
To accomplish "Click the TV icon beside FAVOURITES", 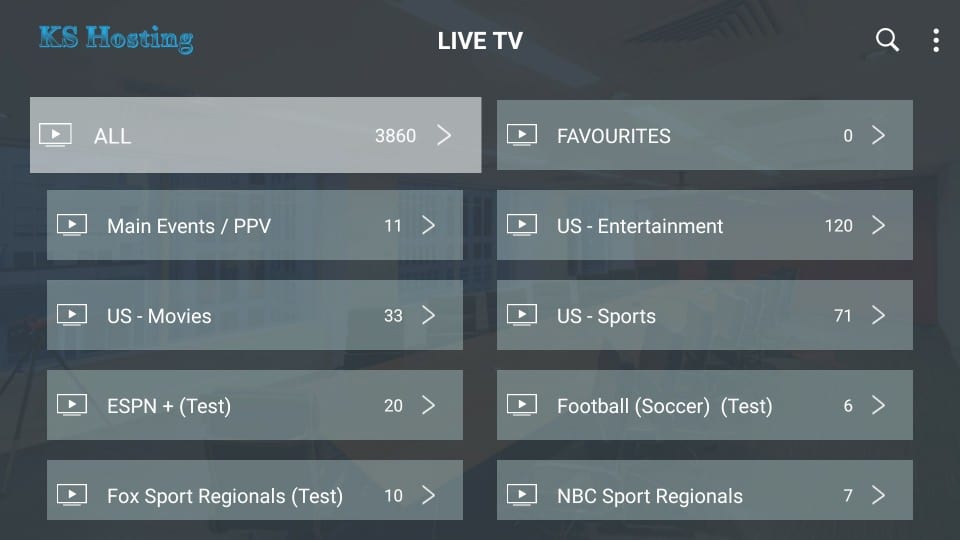I will (x=522, y=135).
